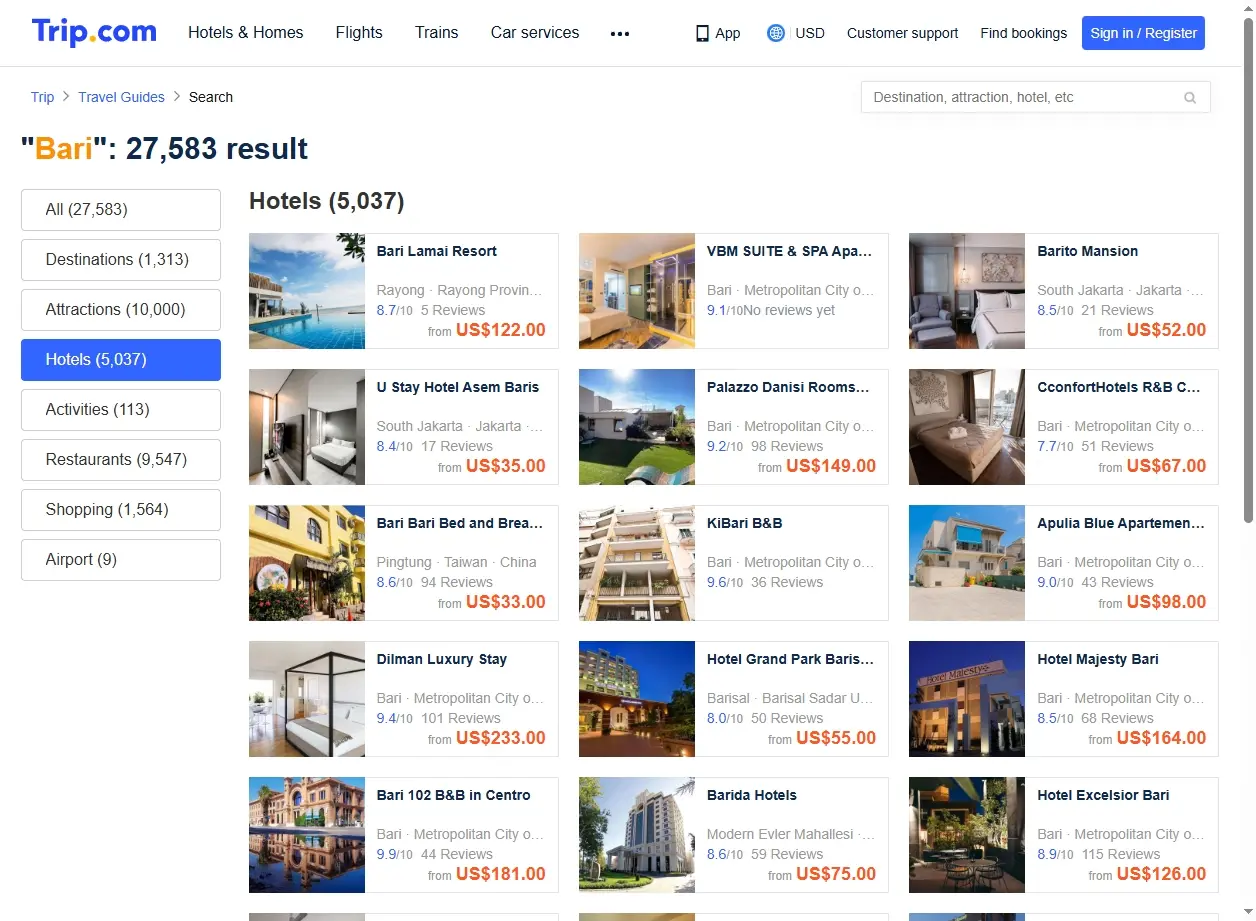Click KiBari B&B title
Image resolution: width=1256 pixels, height=921 pixels.
pos(744,523)
